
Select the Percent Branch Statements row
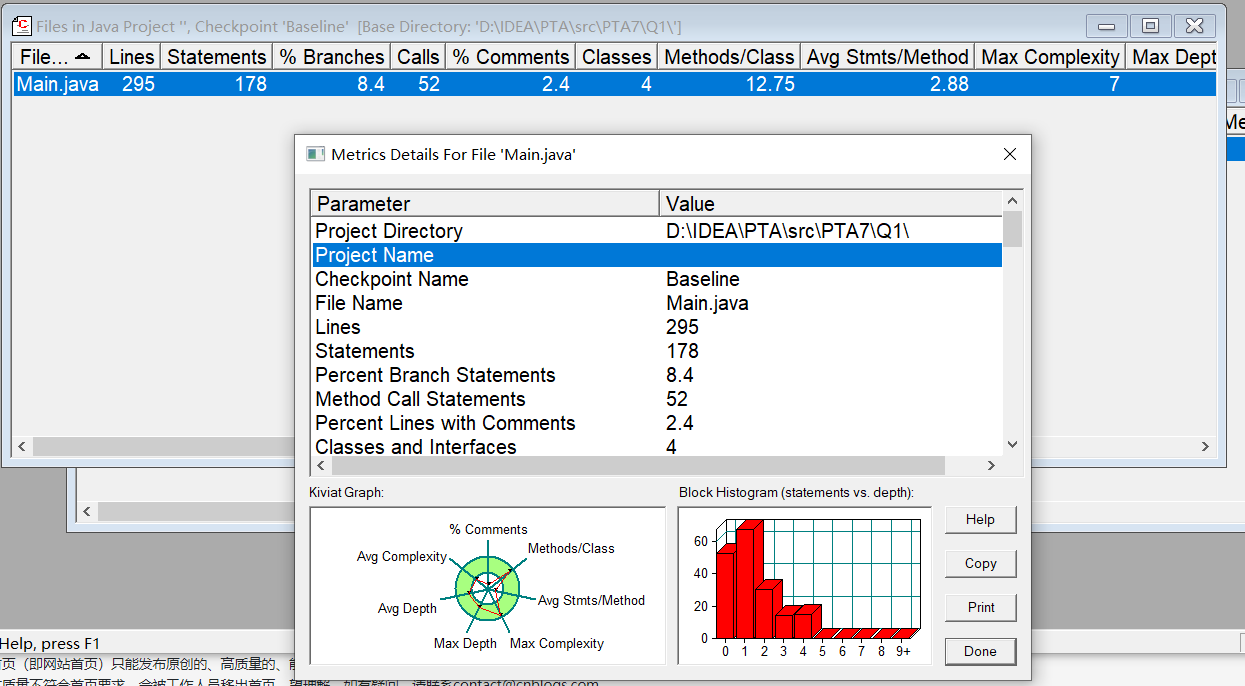(x=657, y=375)
